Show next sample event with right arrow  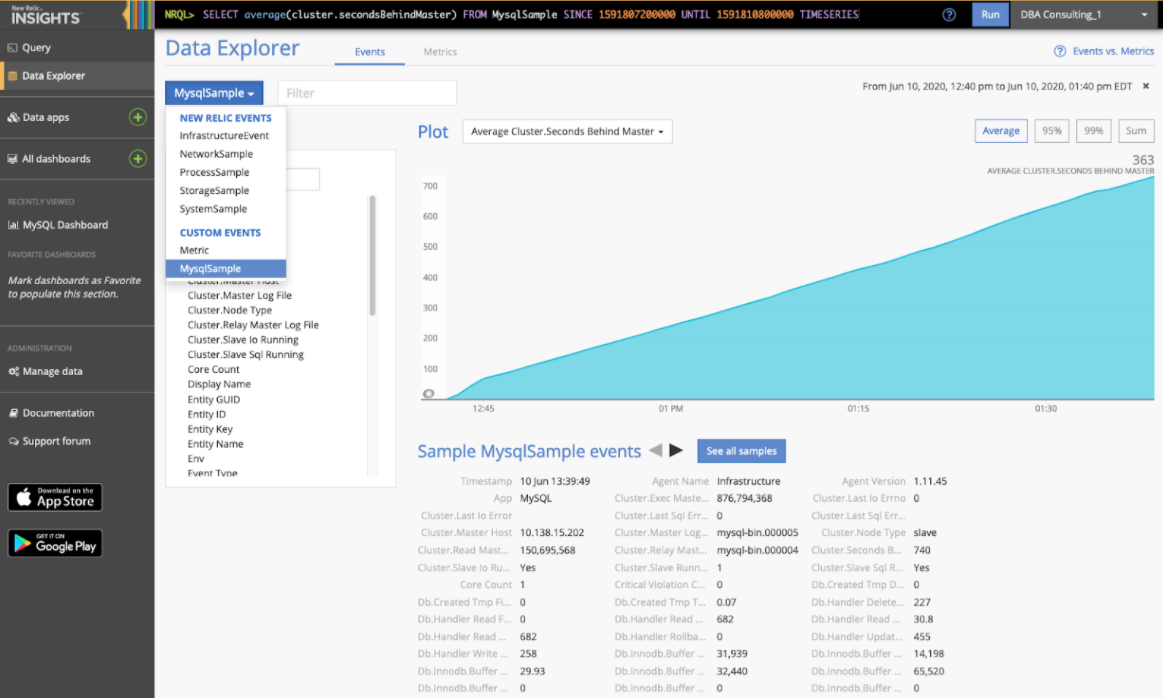click(x=677, y=451)
